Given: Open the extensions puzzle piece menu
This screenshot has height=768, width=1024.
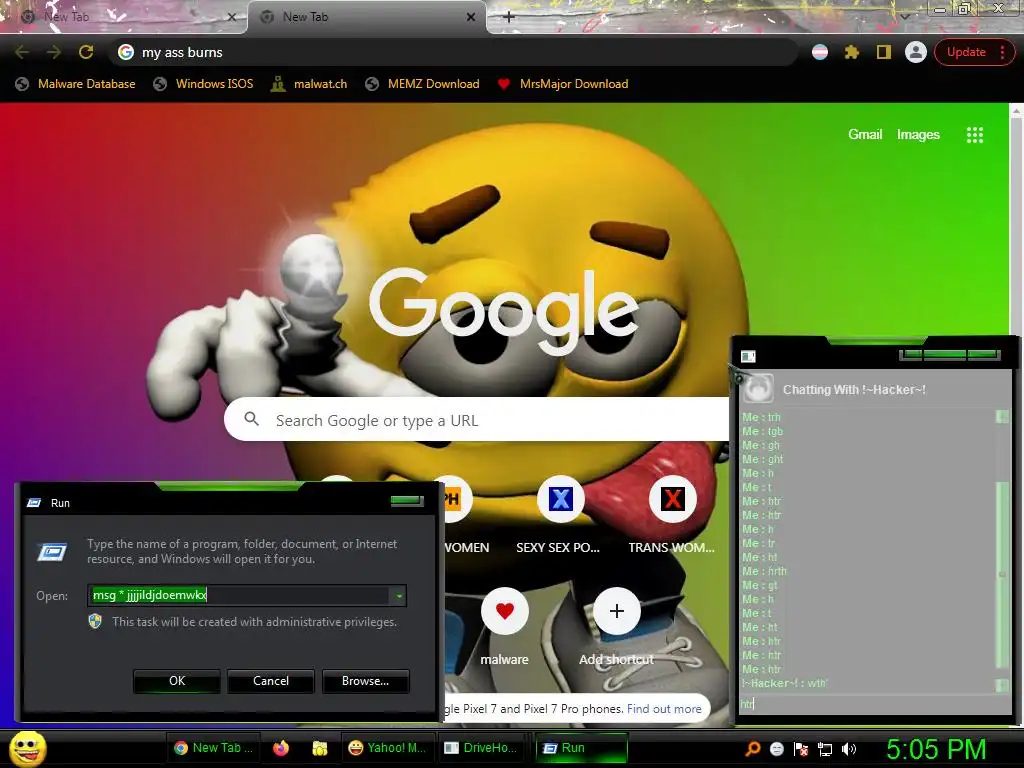Looking at the screenshot, I should click(852, 52).
